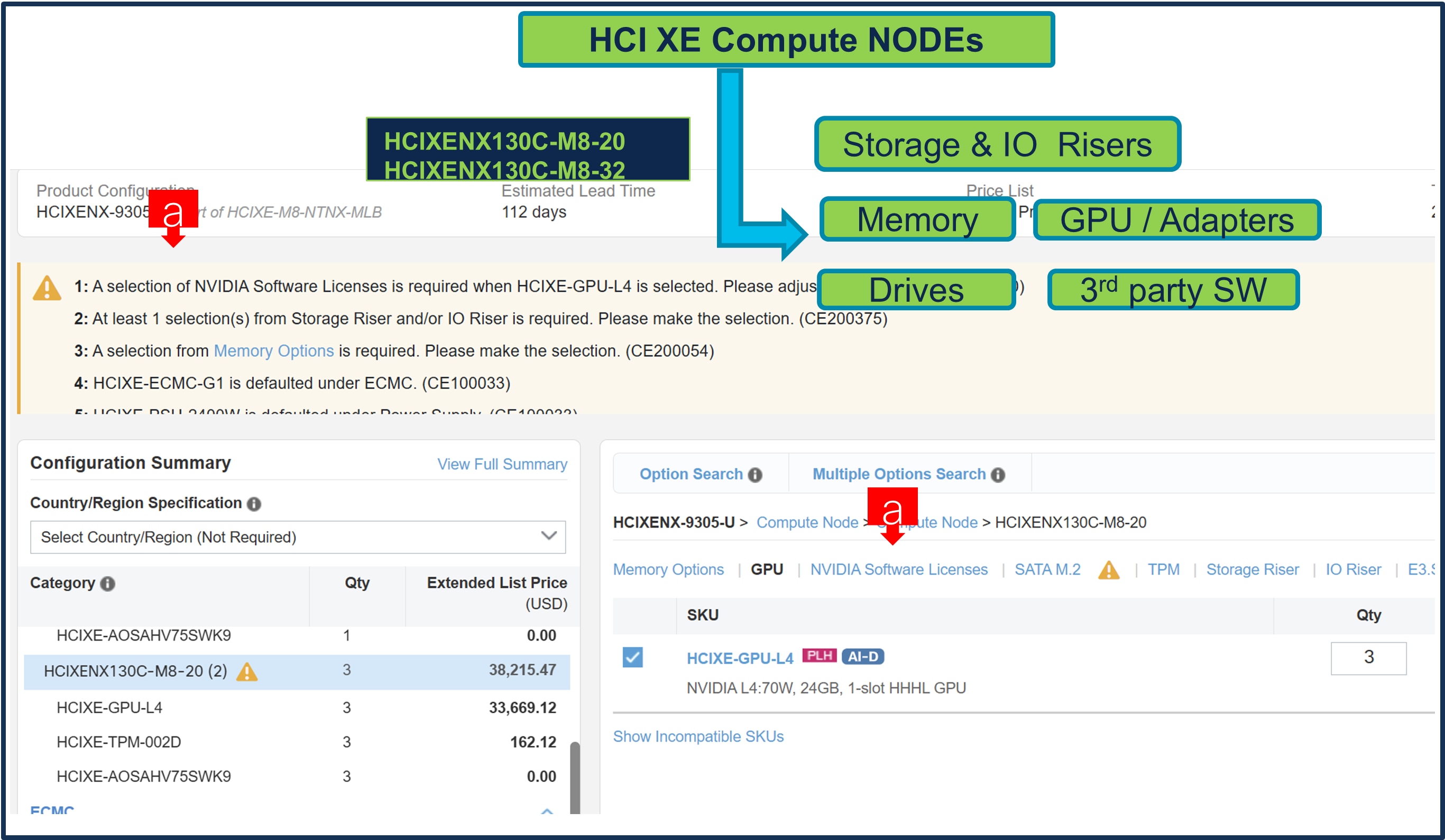Click the HCIXENX-9305-U breadcrumb root

click(674, 522)
